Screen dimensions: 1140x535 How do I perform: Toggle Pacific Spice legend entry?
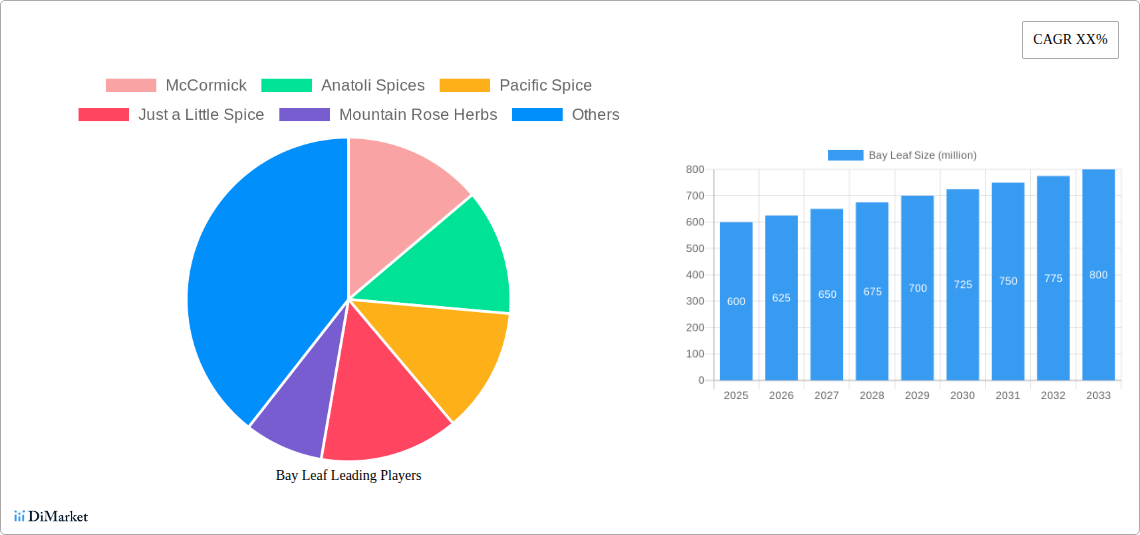pyautogui.click(x=515, y=86)
